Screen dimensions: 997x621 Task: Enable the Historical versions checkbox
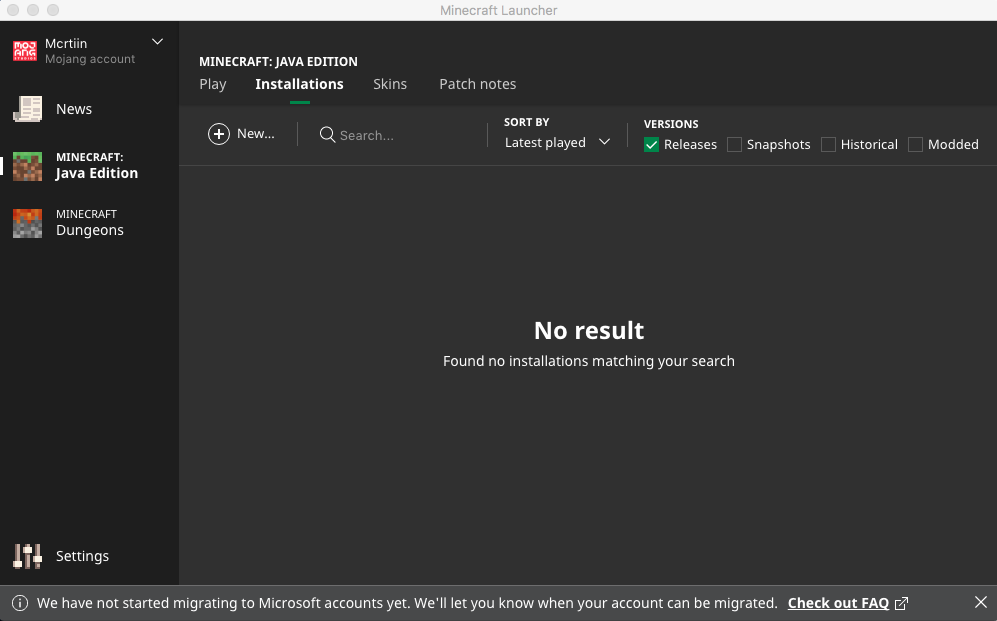tap(829, 145)
